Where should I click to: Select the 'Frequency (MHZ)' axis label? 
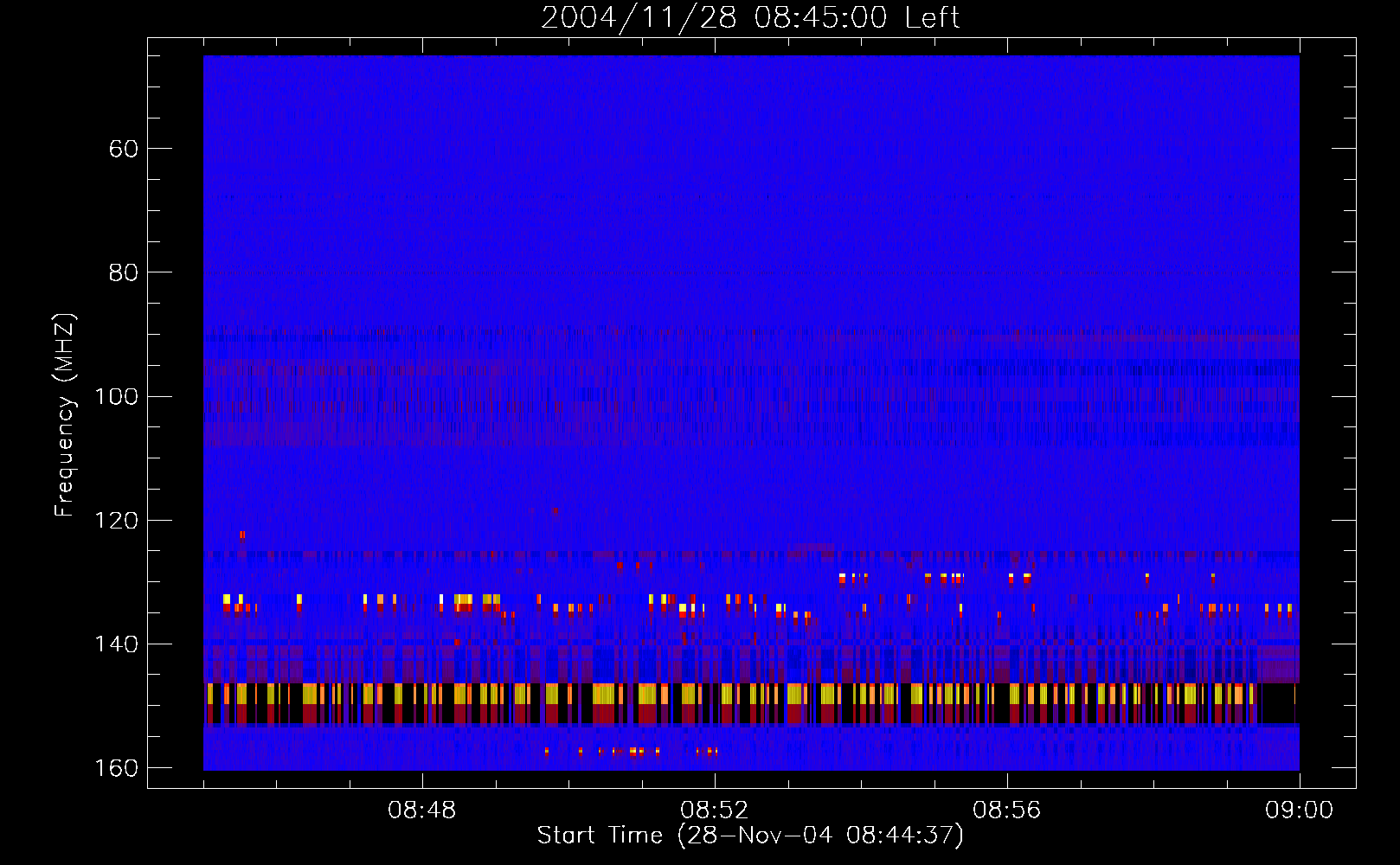65,415
